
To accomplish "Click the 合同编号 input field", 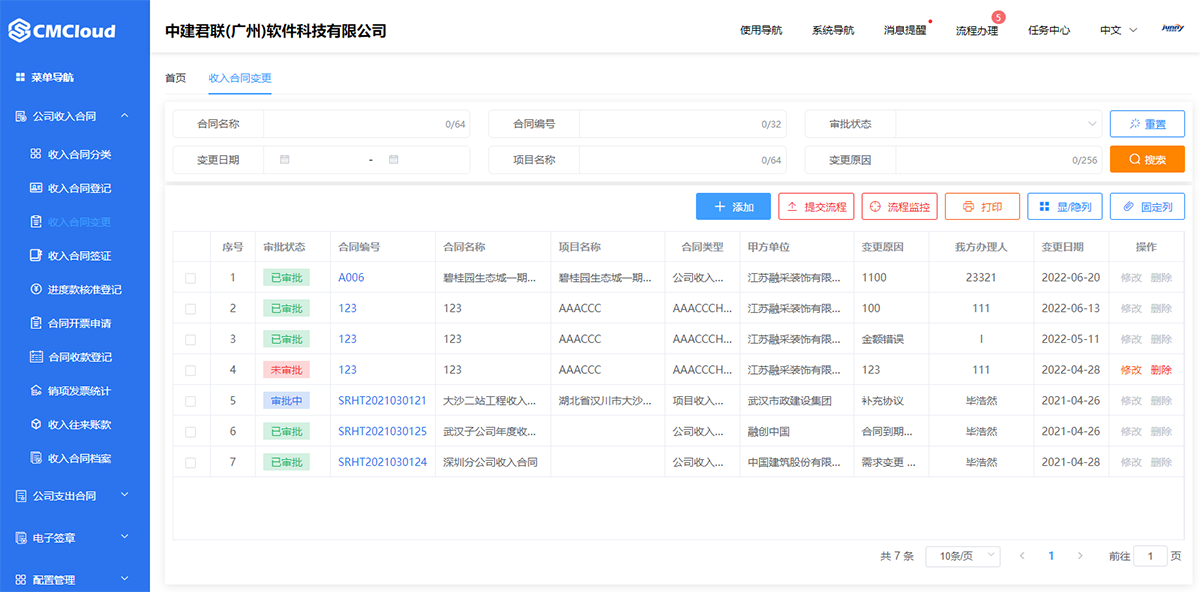I will (682, 124).
